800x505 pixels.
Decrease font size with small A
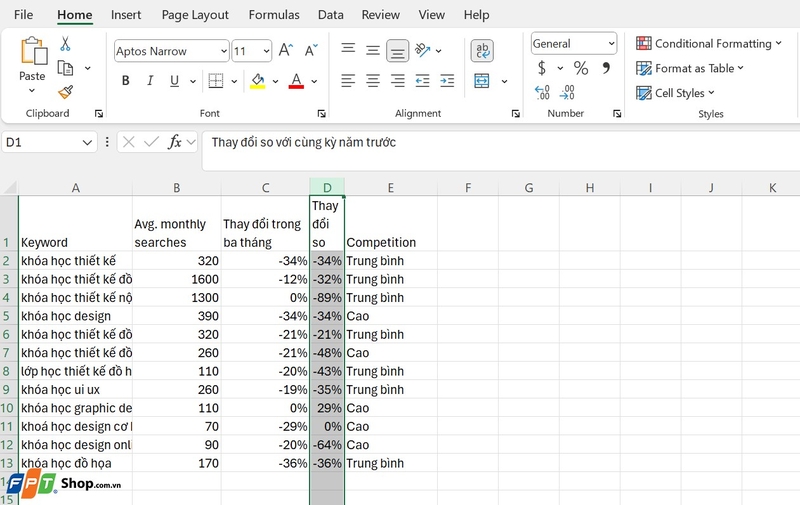tap(311, 50)
